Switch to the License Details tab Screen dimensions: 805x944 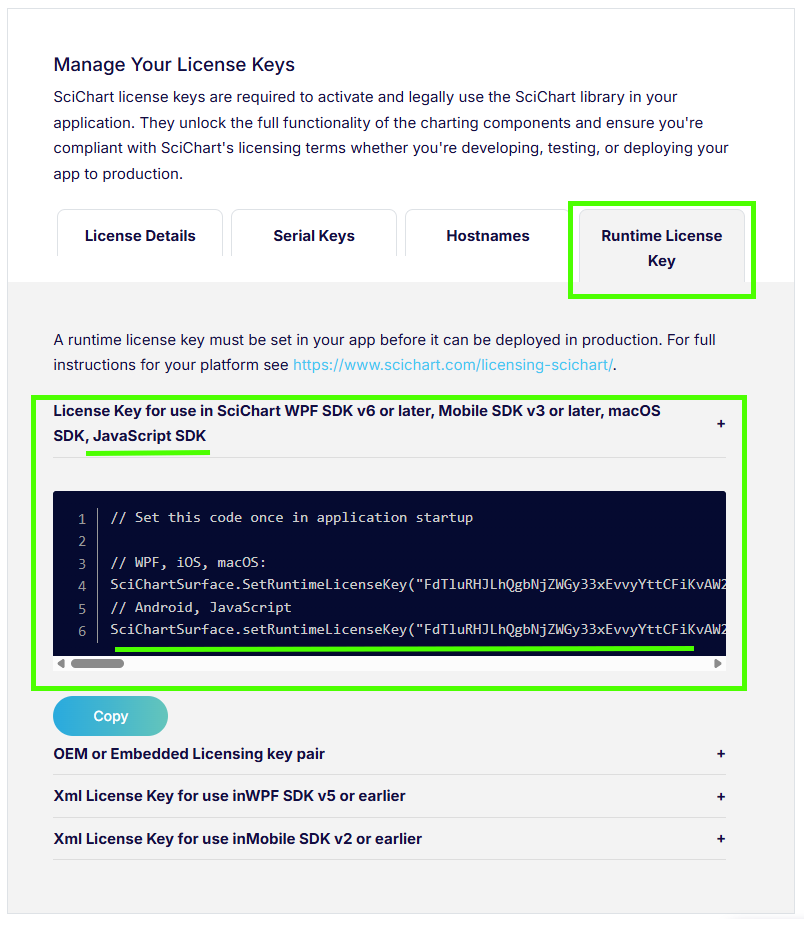click(139, 235)
